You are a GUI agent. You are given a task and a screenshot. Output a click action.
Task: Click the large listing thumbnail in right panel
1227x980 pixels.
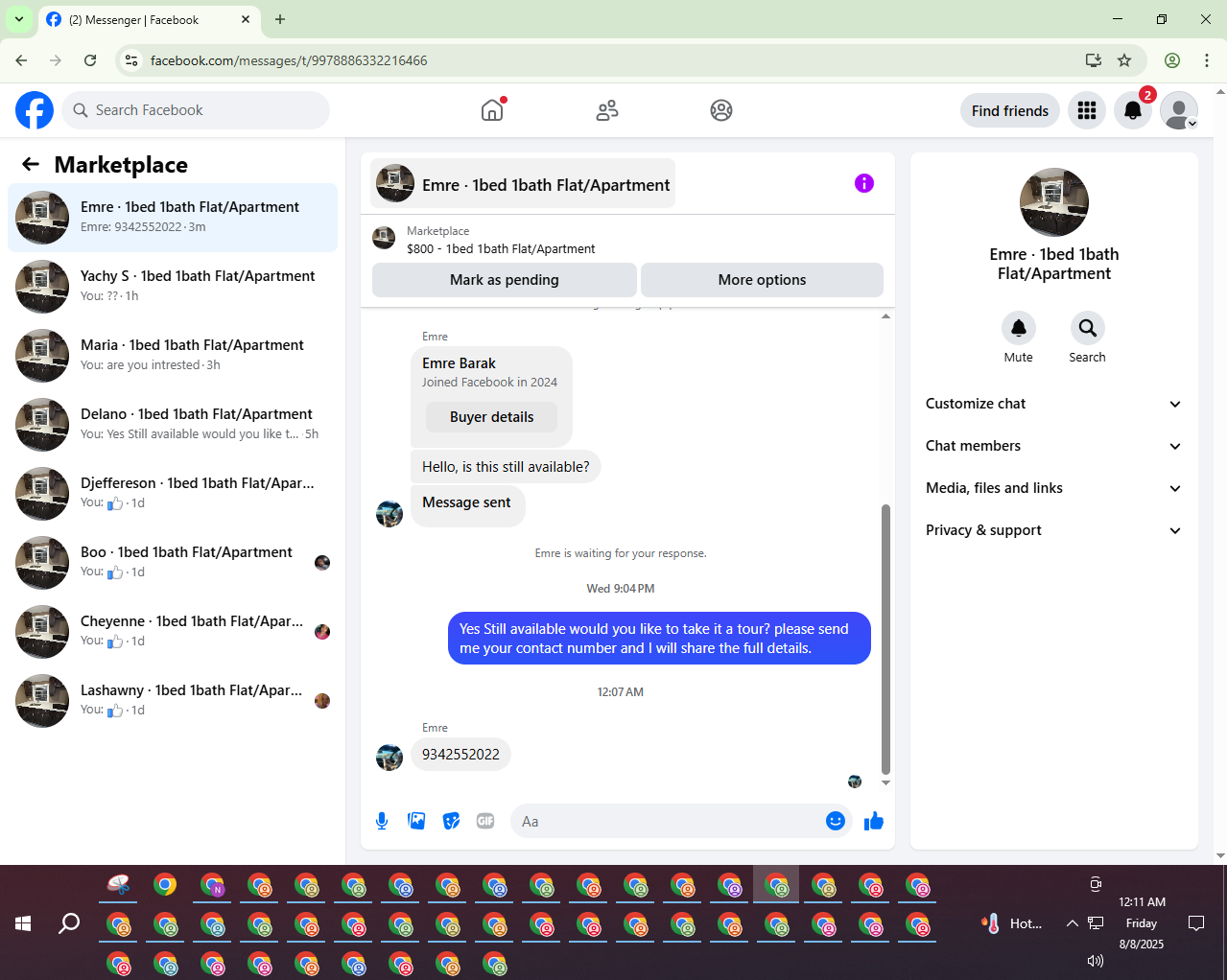click(x=1054, y=202)
